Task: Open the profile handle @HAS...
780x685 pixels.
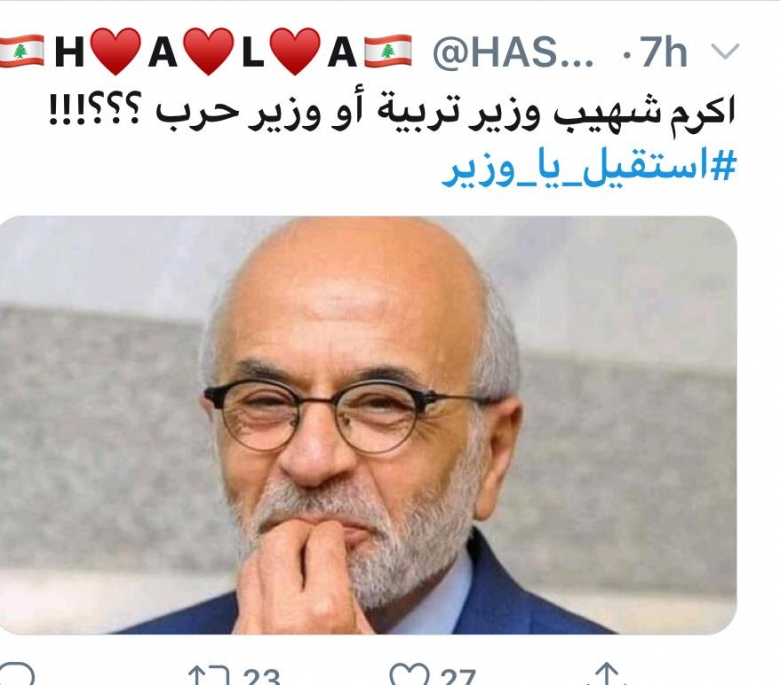Action: coord(513,52)
